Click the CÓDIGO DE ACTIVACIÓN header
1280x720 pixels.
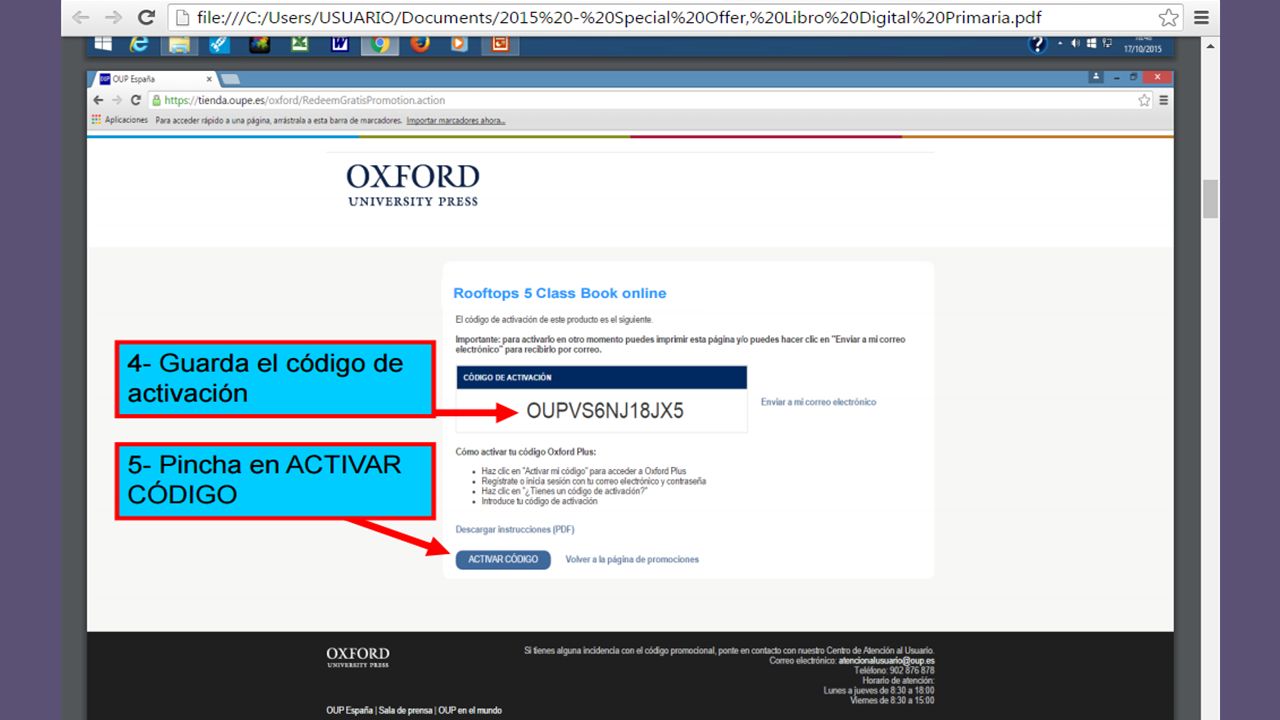tap(602, 377)
